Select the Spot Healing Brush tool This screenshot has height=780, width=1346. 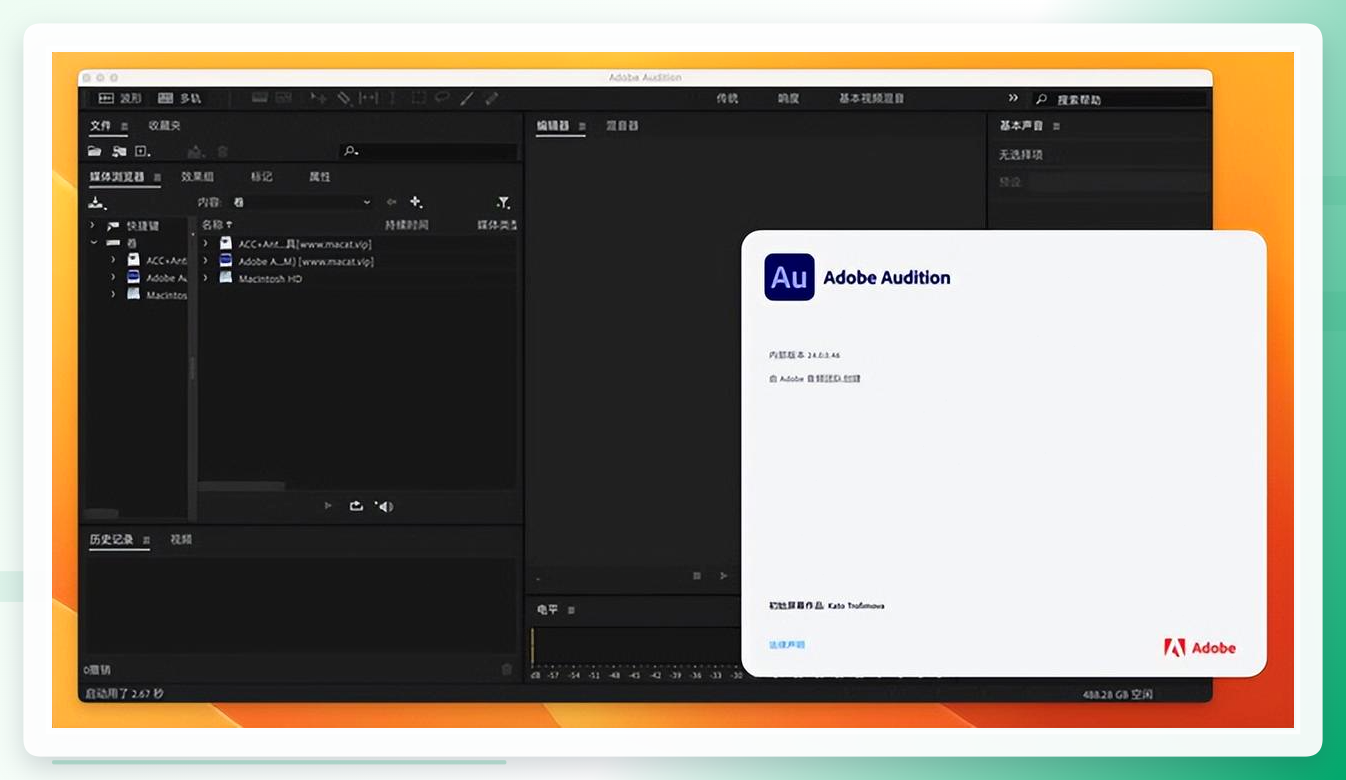tap(491, 98)
